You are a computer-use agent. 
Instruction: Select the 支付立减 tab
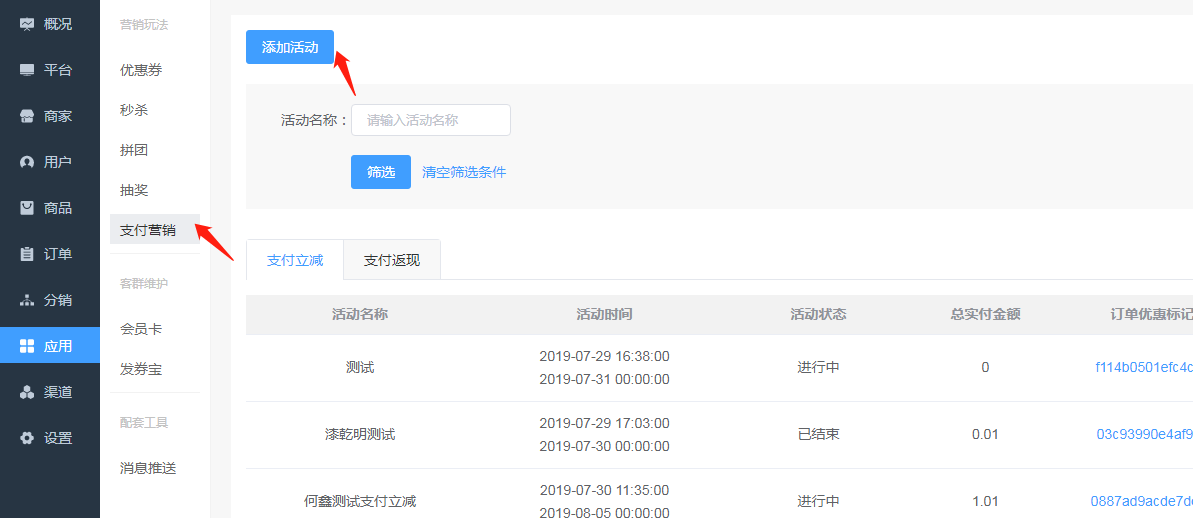tap(295, 260)
